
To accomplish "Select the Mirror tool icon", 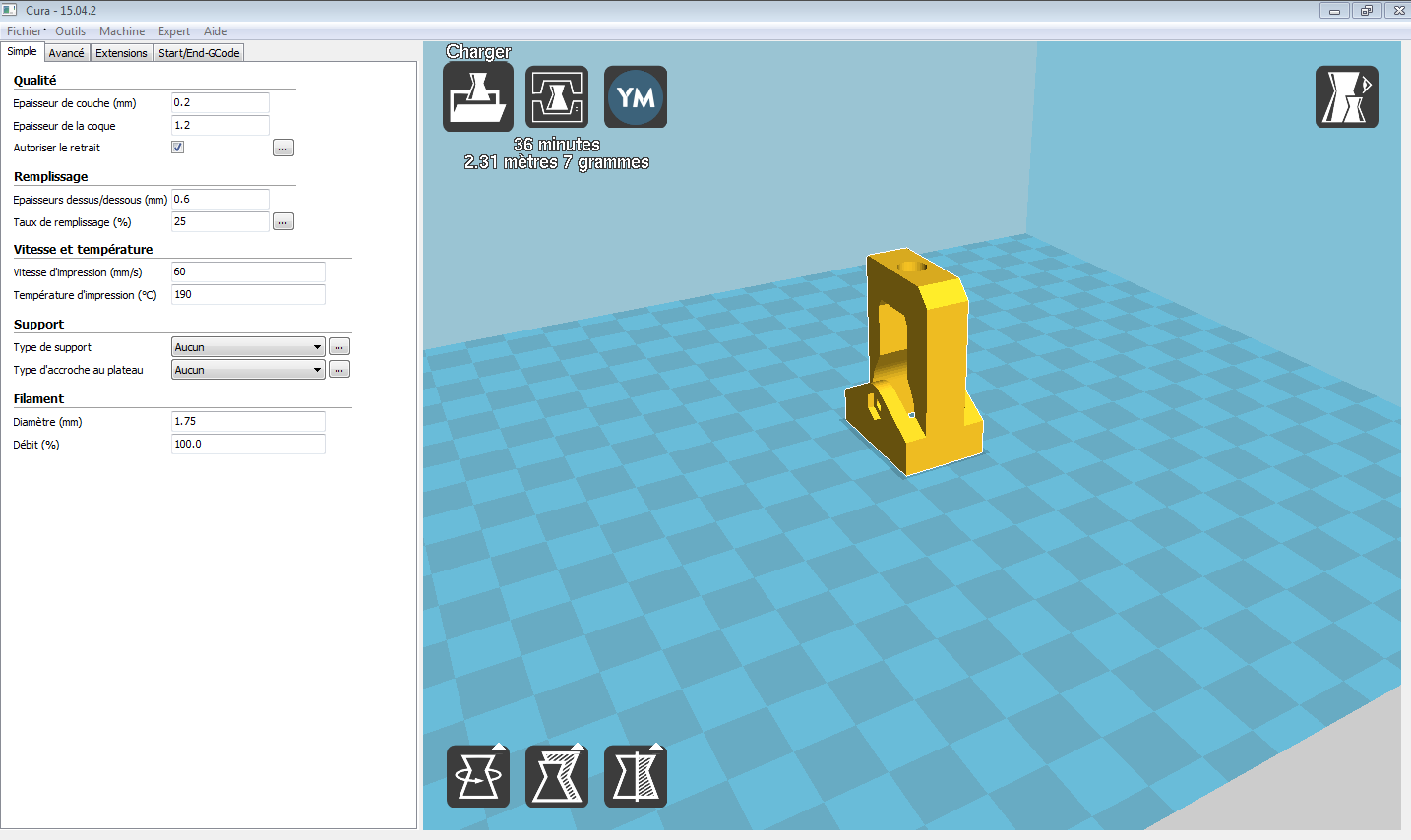I will (x=636, y=776).
